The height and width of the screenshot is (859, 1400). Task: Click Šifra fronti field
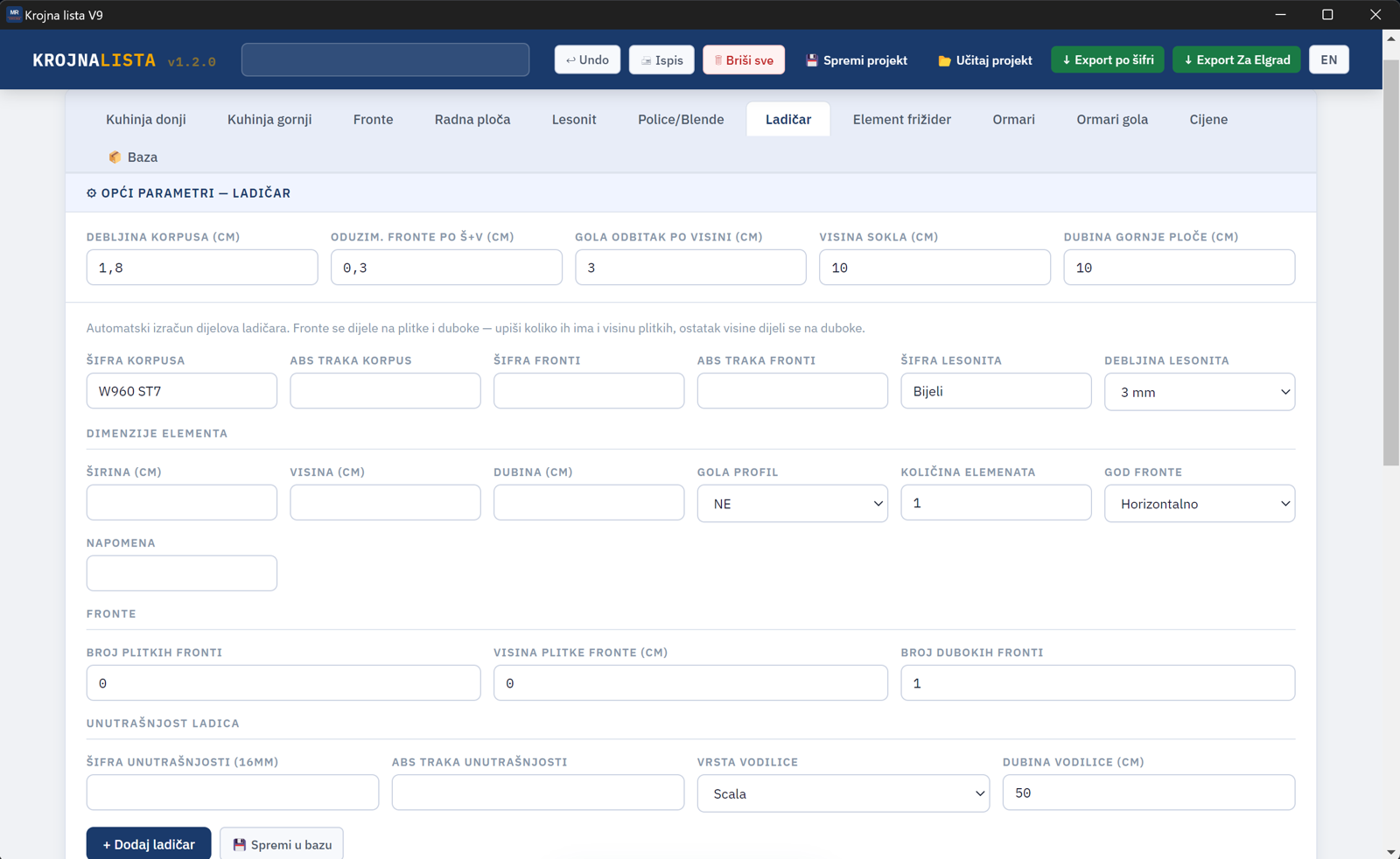coord(589,391)
